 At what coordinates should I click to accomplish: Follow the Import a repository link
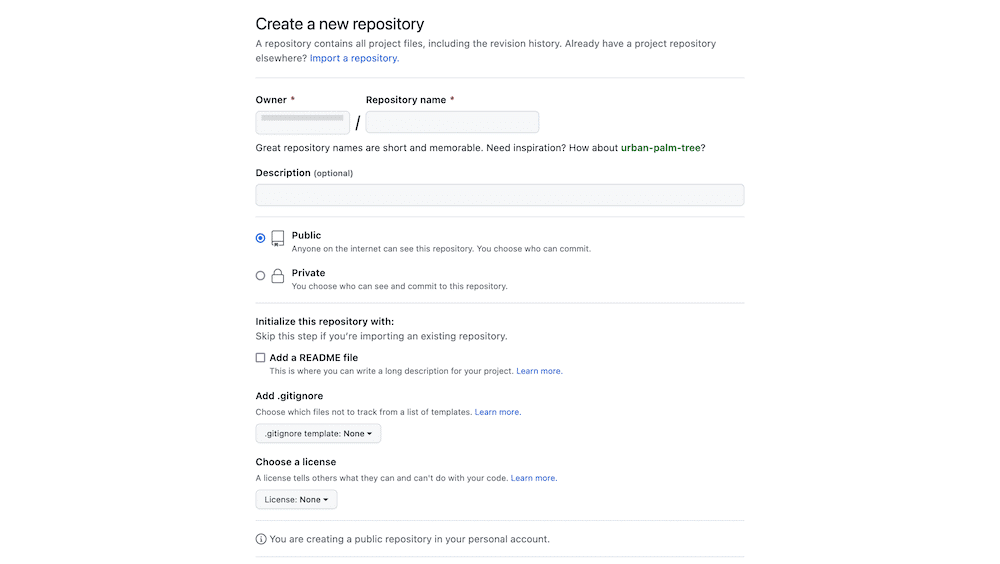tap(354, 58)
